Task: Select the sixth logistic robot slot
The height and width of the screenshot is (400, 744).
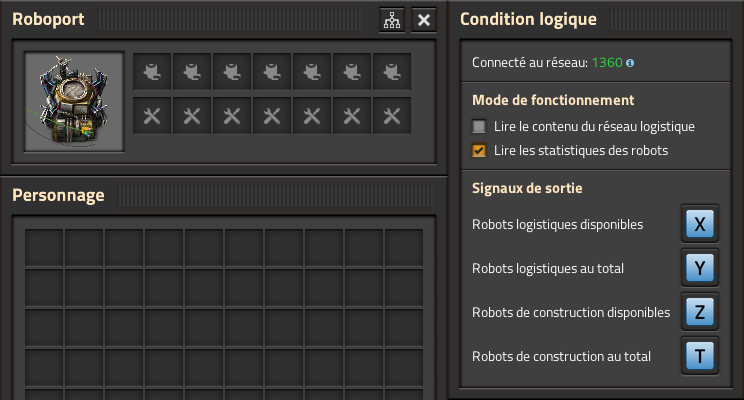Action: [352, 72]
